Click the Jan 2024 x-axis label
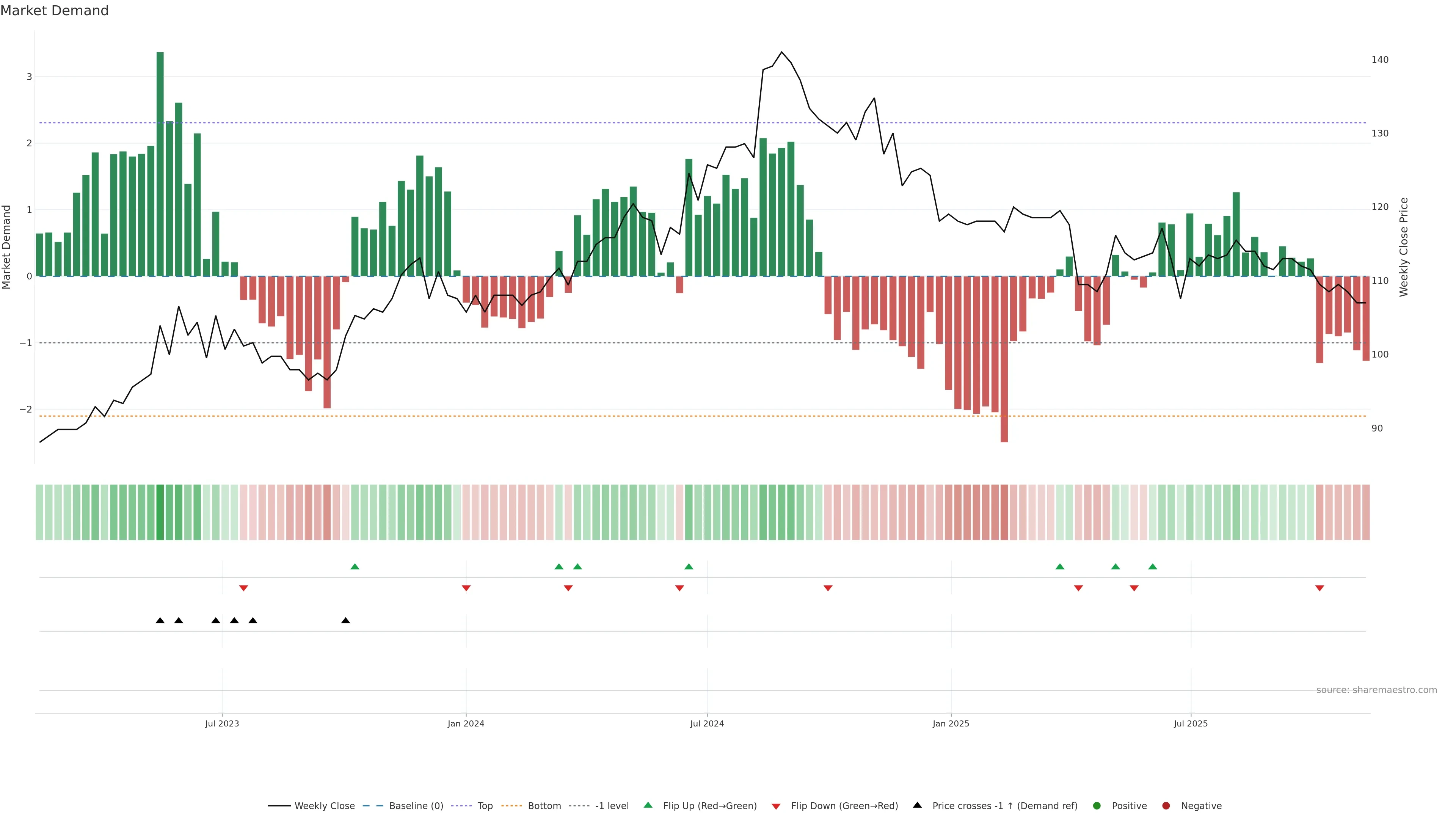Image resolution: width=1456 pixels, height=819 pixels. pyautogui.click(x=466, y=723)
